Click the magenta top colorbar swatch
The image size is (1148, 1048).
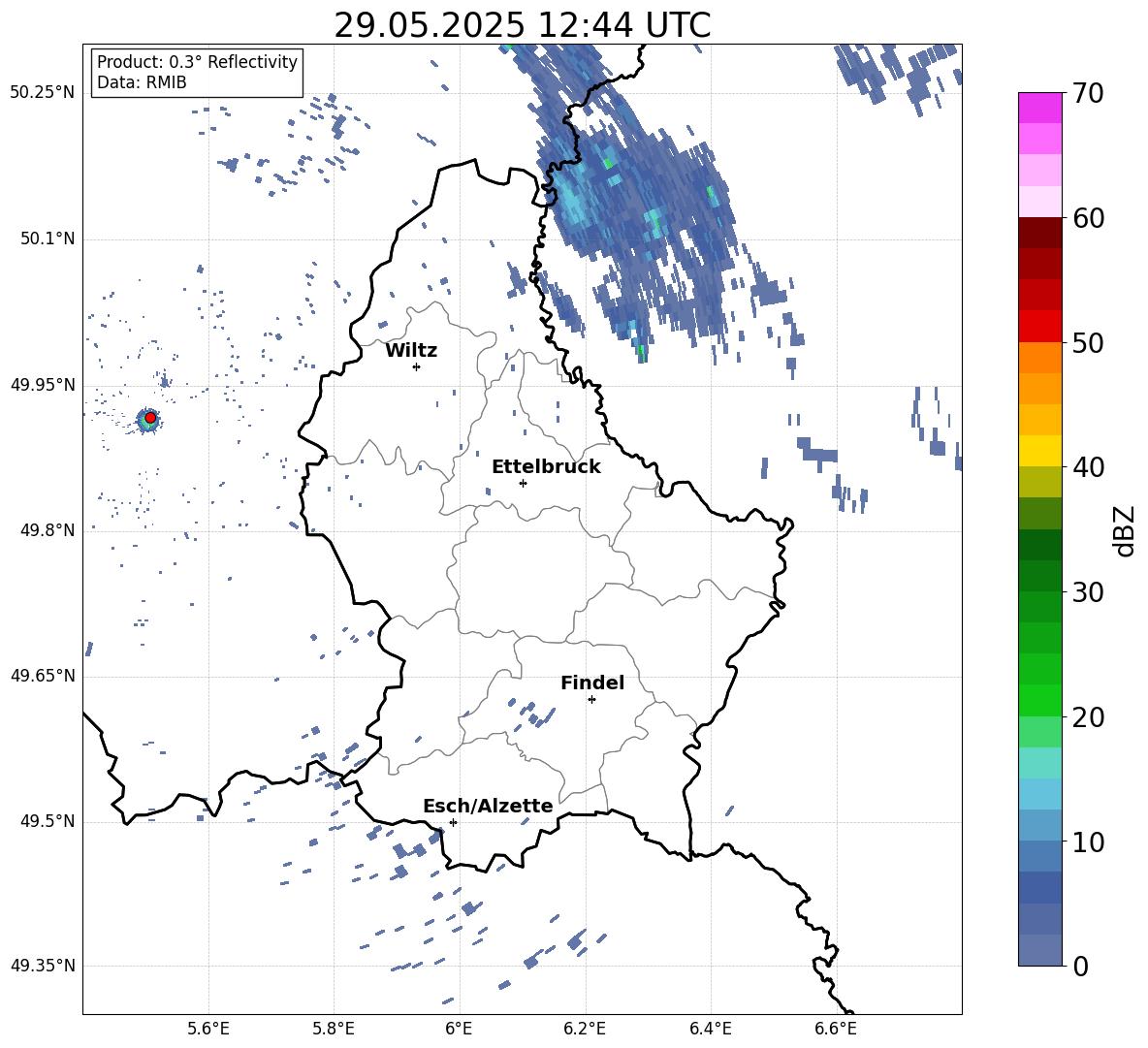[x=1039, y=108]
